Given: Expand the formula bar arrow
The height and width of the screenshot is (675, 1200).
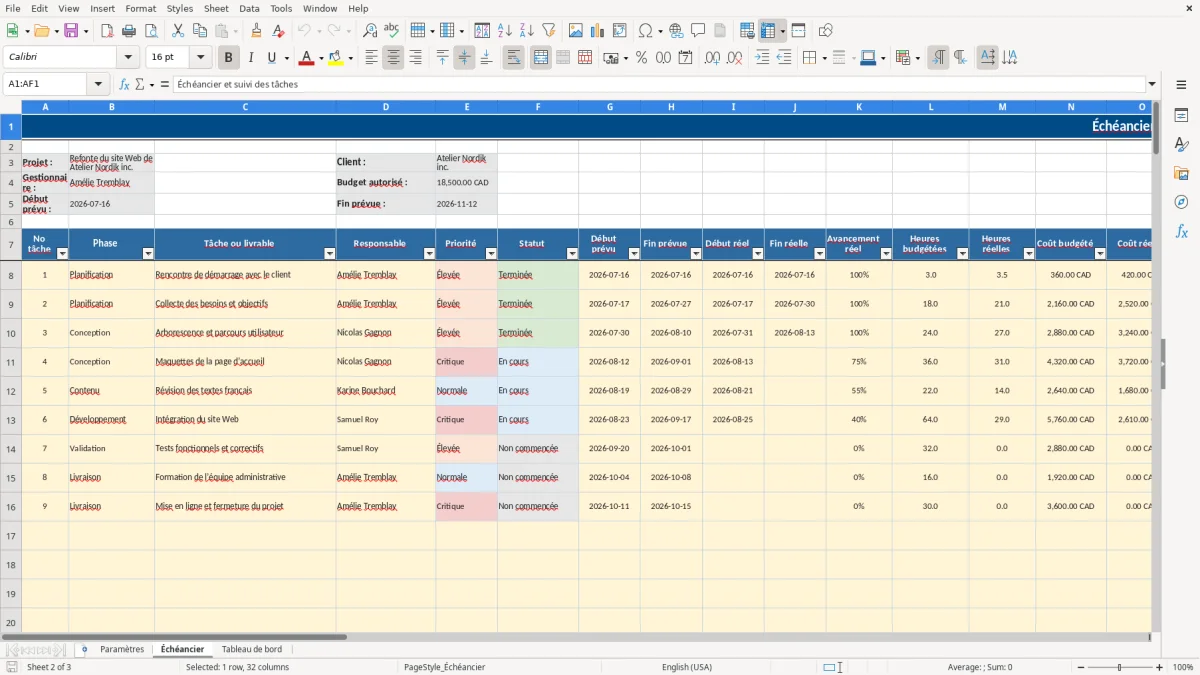Looking at the screenshot, I should [x=1152, y=84].
